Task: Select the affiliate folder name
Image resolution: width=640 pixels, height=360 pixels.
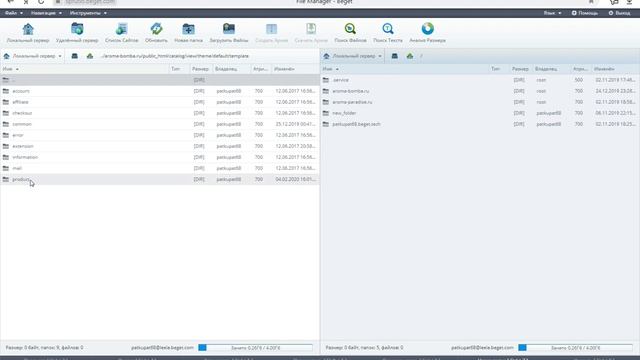Action: 20,102
